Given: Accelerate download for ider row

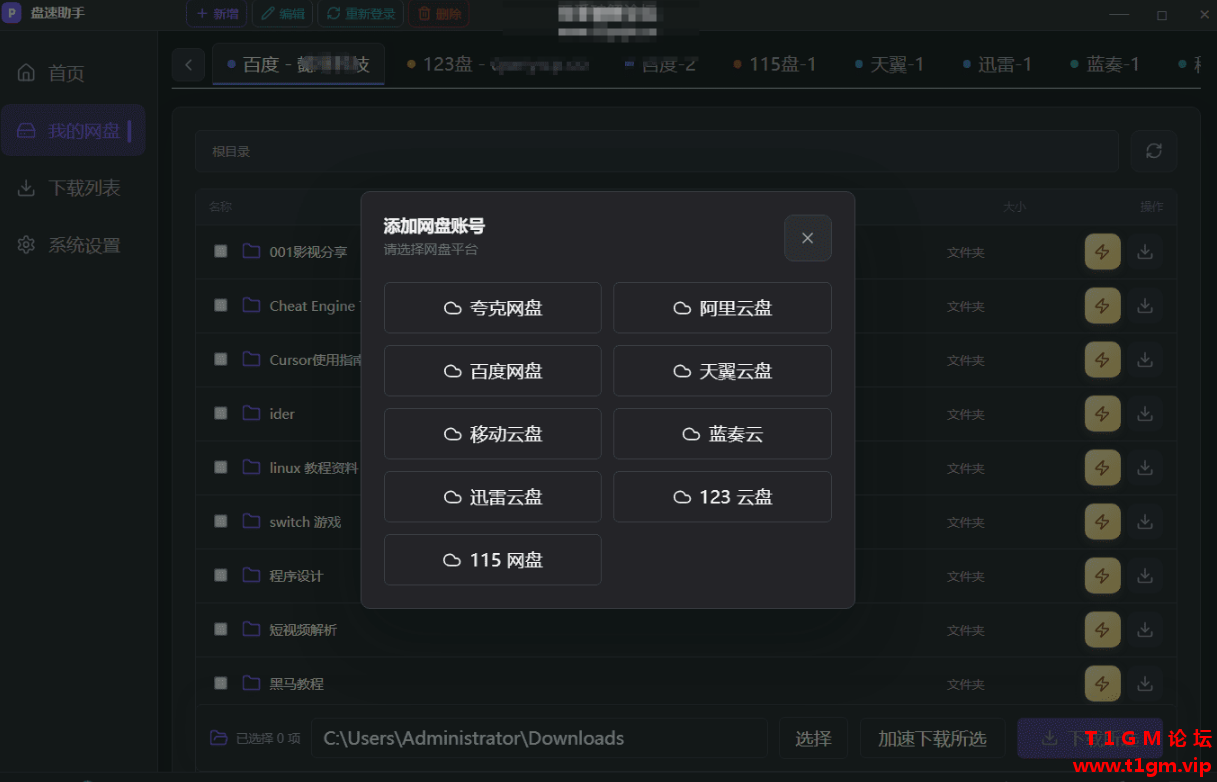Looking at the screenshot, I should [x=1103, y=414].
